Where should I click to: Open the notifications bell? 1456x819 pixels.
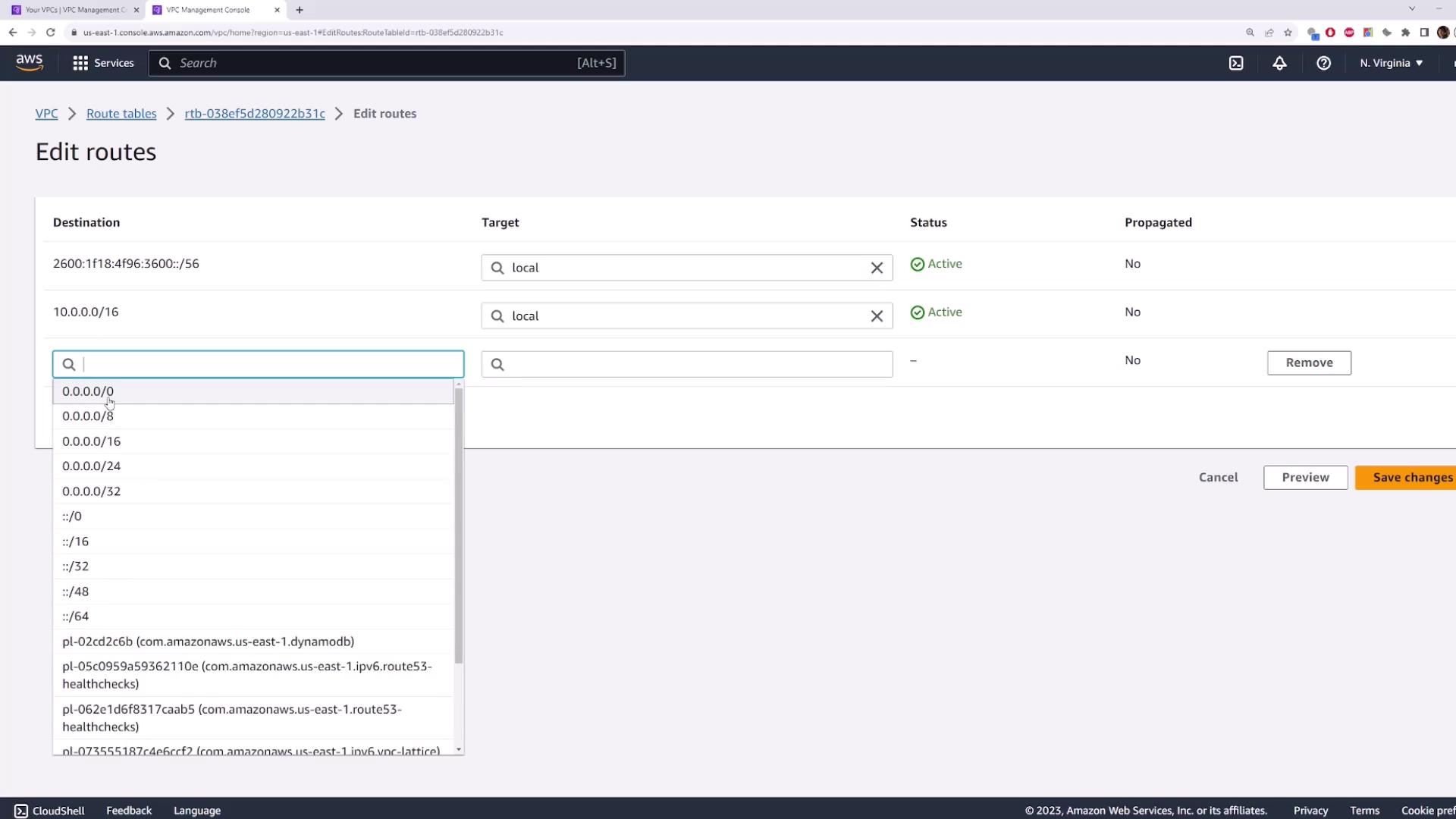tap(1279, 63)
